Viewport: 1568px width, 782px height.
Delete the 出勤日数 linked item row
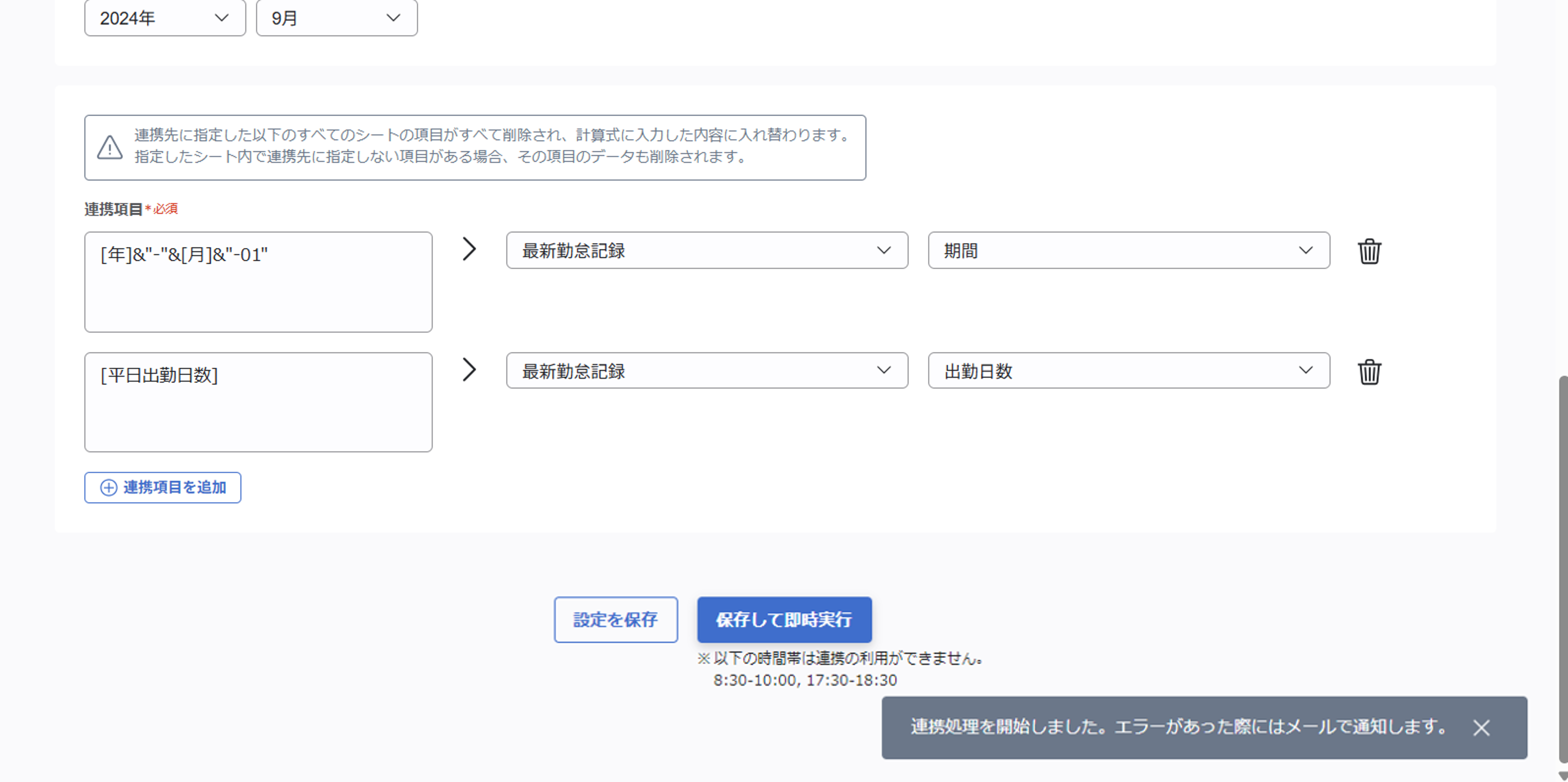pos(1370,371)
